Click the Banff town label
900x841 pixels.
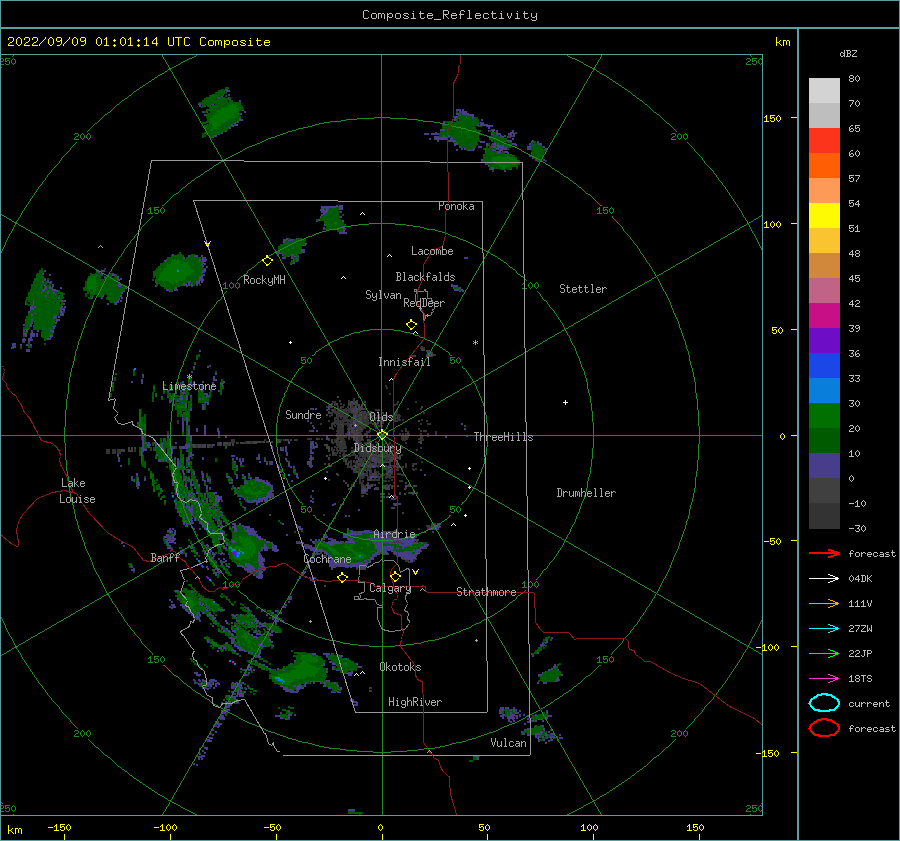(165, 557)
